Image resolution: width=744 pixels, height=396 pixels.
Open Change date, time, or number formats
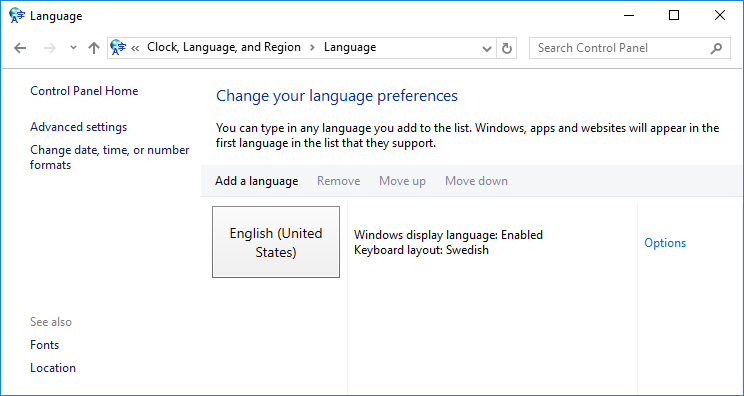(x=110, y=157)
